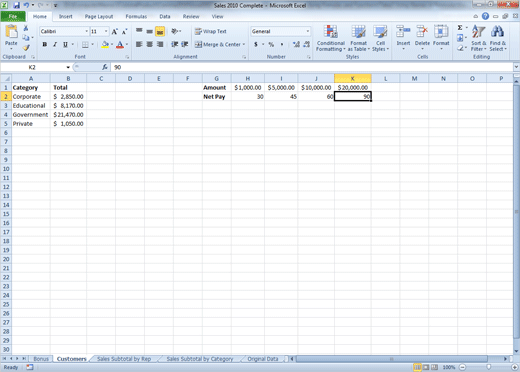Select the Bonus worksheet tab
This screenshot has width=520, height=372.
(41, 359)
